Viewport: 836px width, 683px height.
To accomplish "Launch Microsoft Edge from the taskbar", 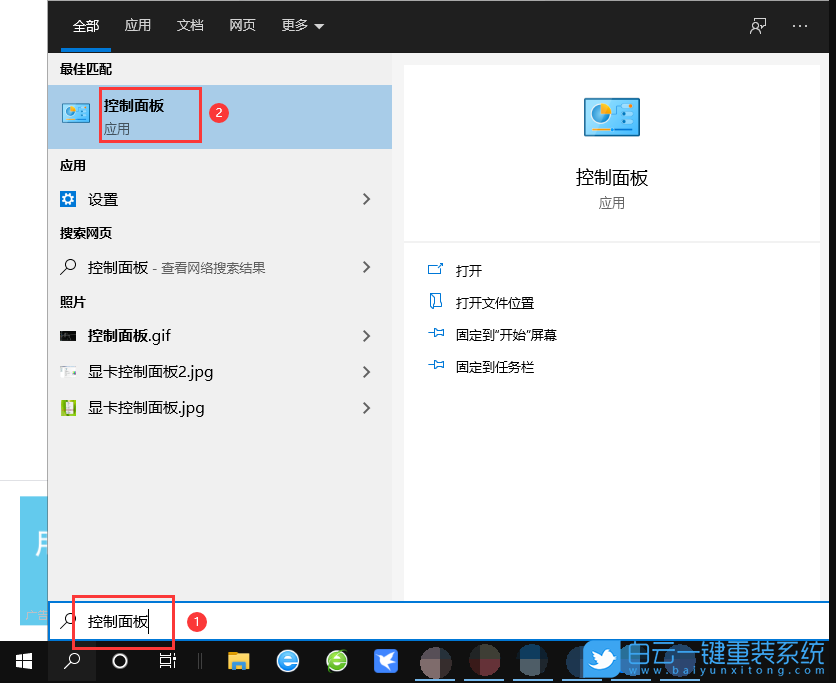I will (286, 661).
